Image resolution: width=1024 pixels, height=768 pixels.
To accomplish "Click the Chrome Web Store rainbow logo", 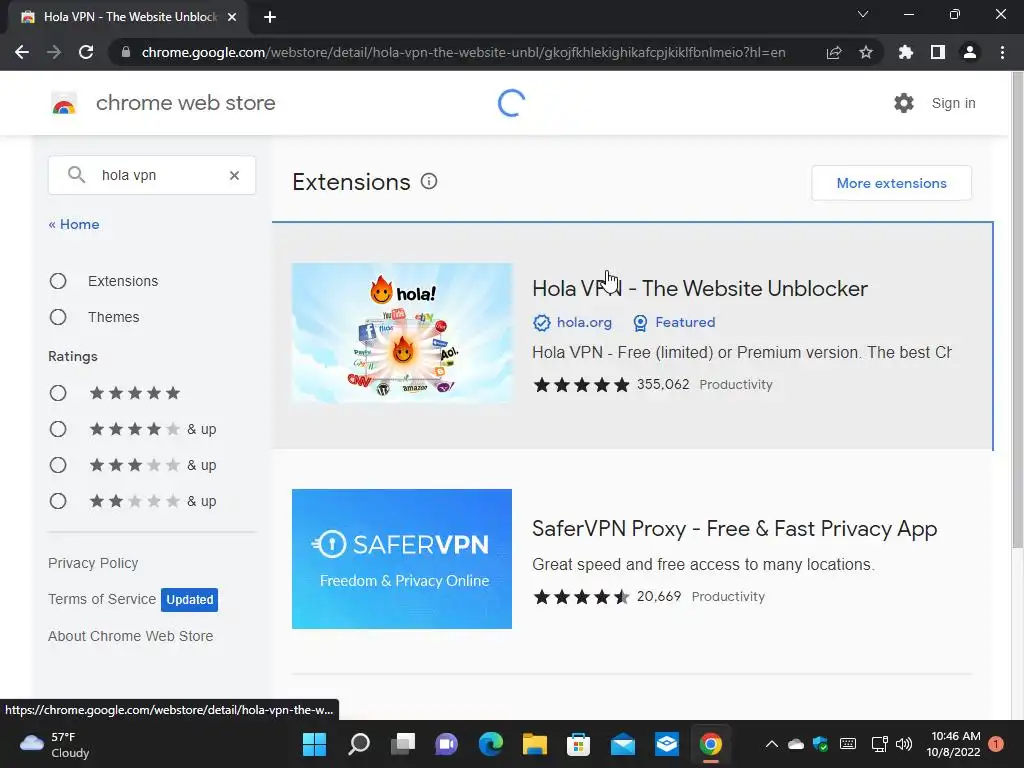I will coord(64,103).
